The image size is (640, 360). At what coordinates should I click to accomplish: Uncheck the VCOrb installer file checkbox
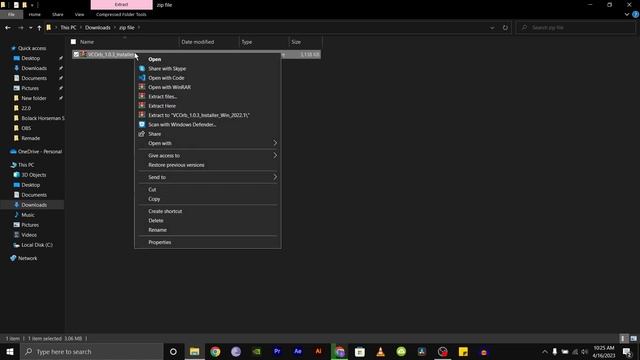point(76,54)
